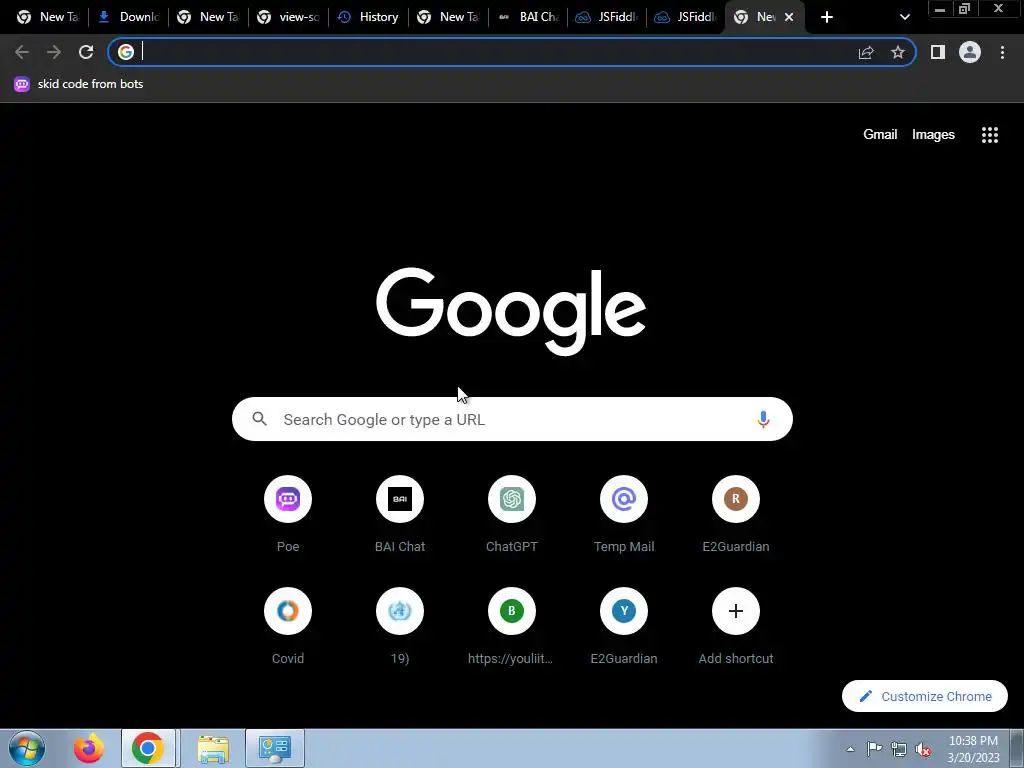Click the taskbar clock and date
The image size is (1024, 768).
pyautogui.click(x=973, y=749)
